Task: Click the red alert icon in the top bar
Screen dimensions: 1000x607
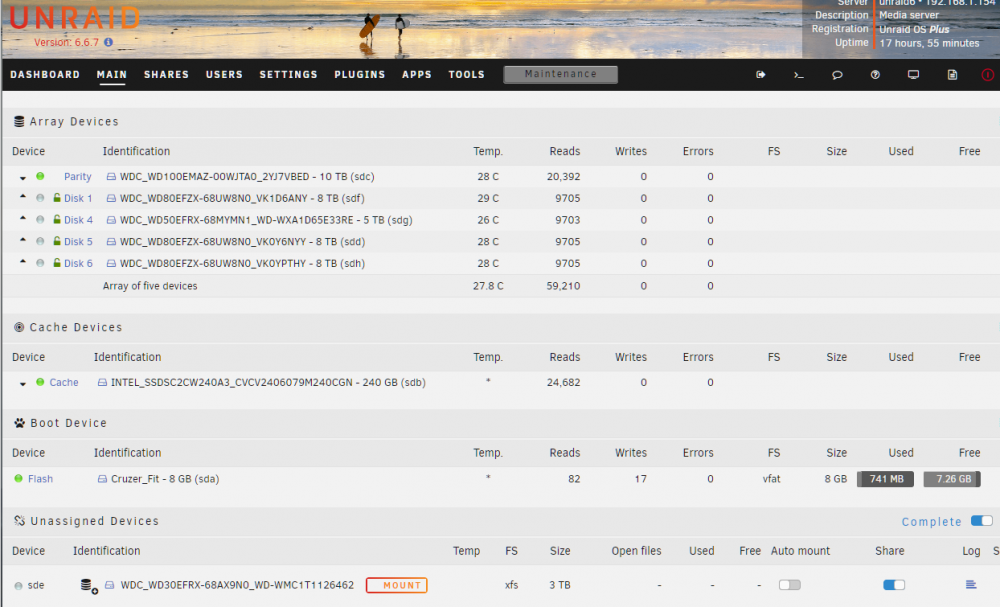Action: [x=987, y=75]
